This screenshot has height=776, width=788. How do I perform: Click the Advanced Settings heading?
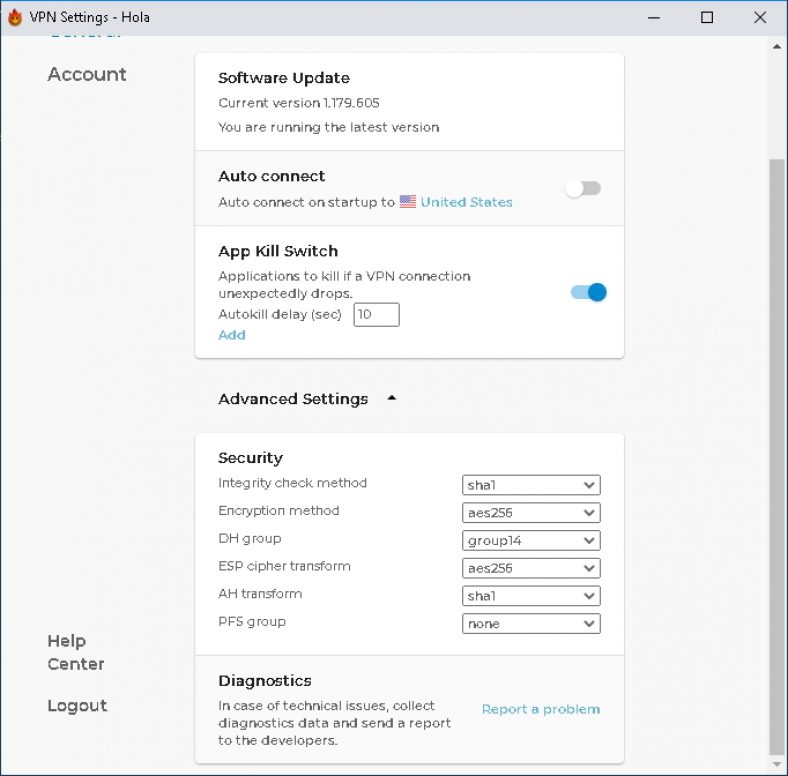coord(293,399)
